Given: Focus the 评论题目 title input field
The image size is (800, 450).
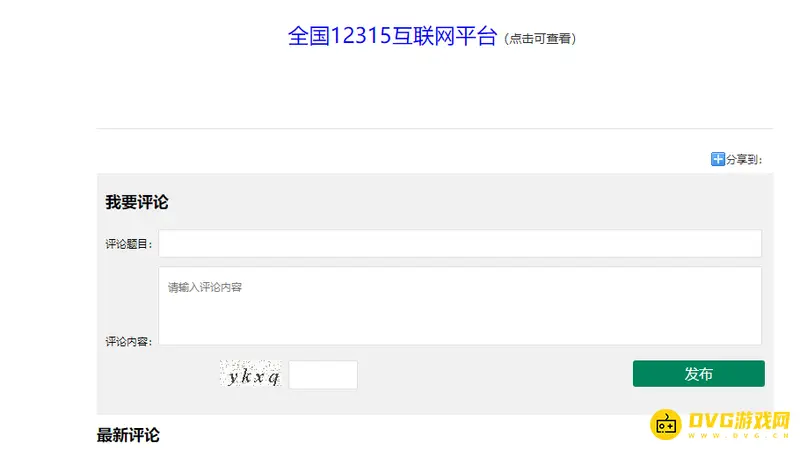Looking at the screenshot, I should tap(460, 243).
